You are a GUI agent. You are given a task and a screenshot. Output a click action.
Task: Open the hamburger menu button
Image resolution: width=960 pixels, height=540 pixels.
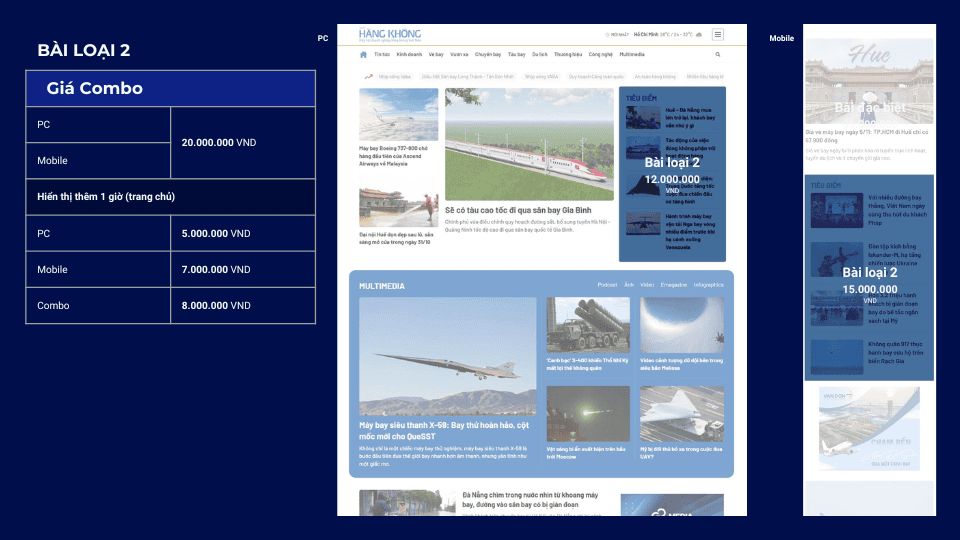click(717, 34)
